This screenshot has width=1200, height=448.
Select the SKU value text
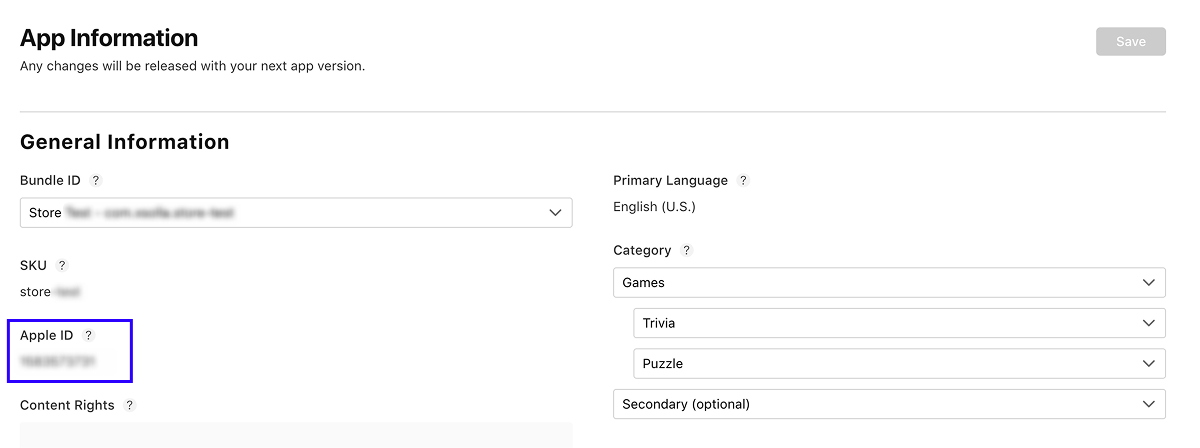click(50, 292)
